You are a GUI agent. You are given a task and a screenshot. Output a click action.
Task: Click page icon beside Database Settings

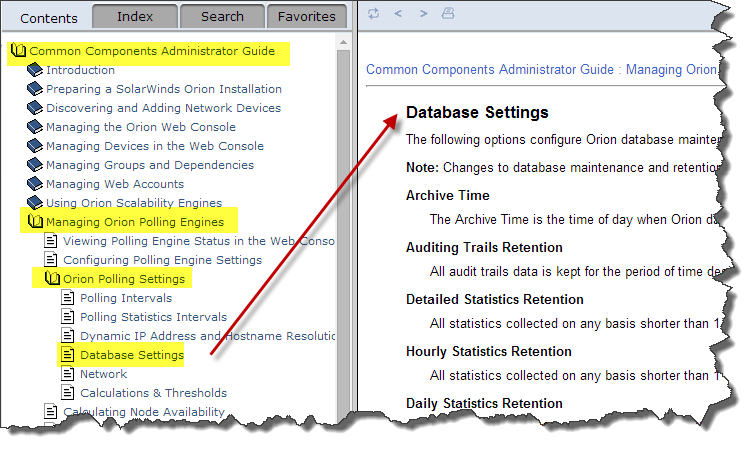coord(68,355)
